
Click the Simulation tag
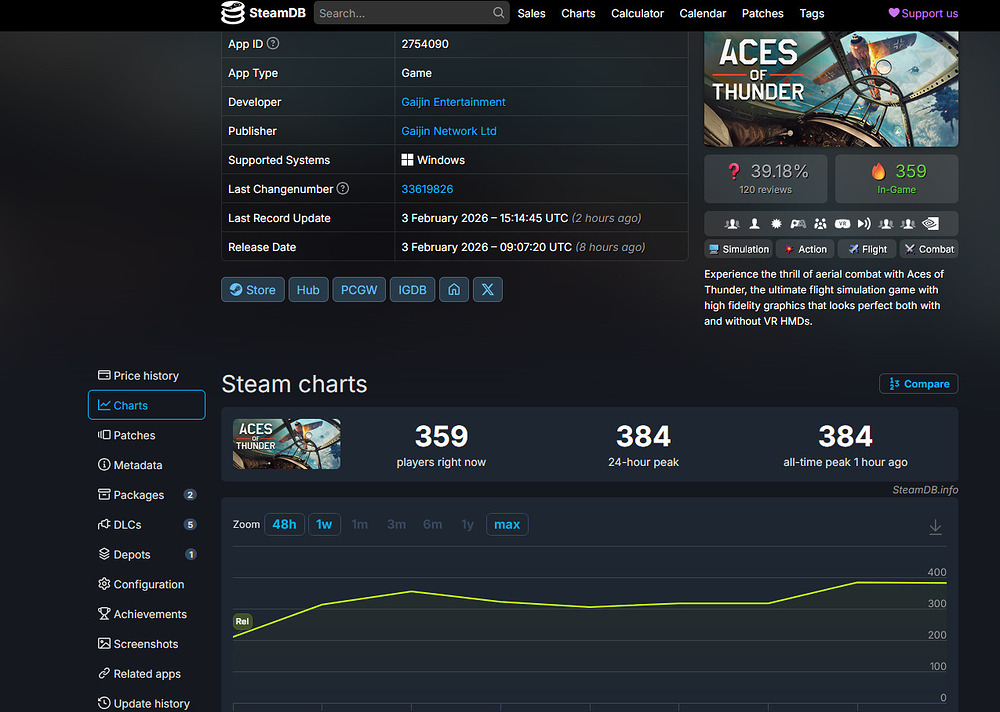click(738, 249)
